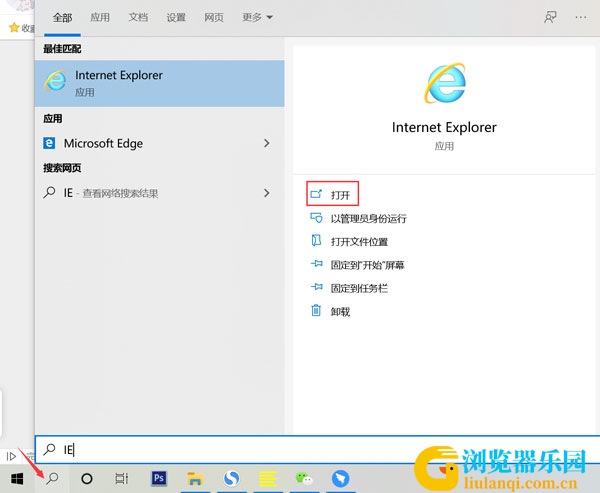
Task: Expand the IE web search result chevron
Action: point(267,193)
